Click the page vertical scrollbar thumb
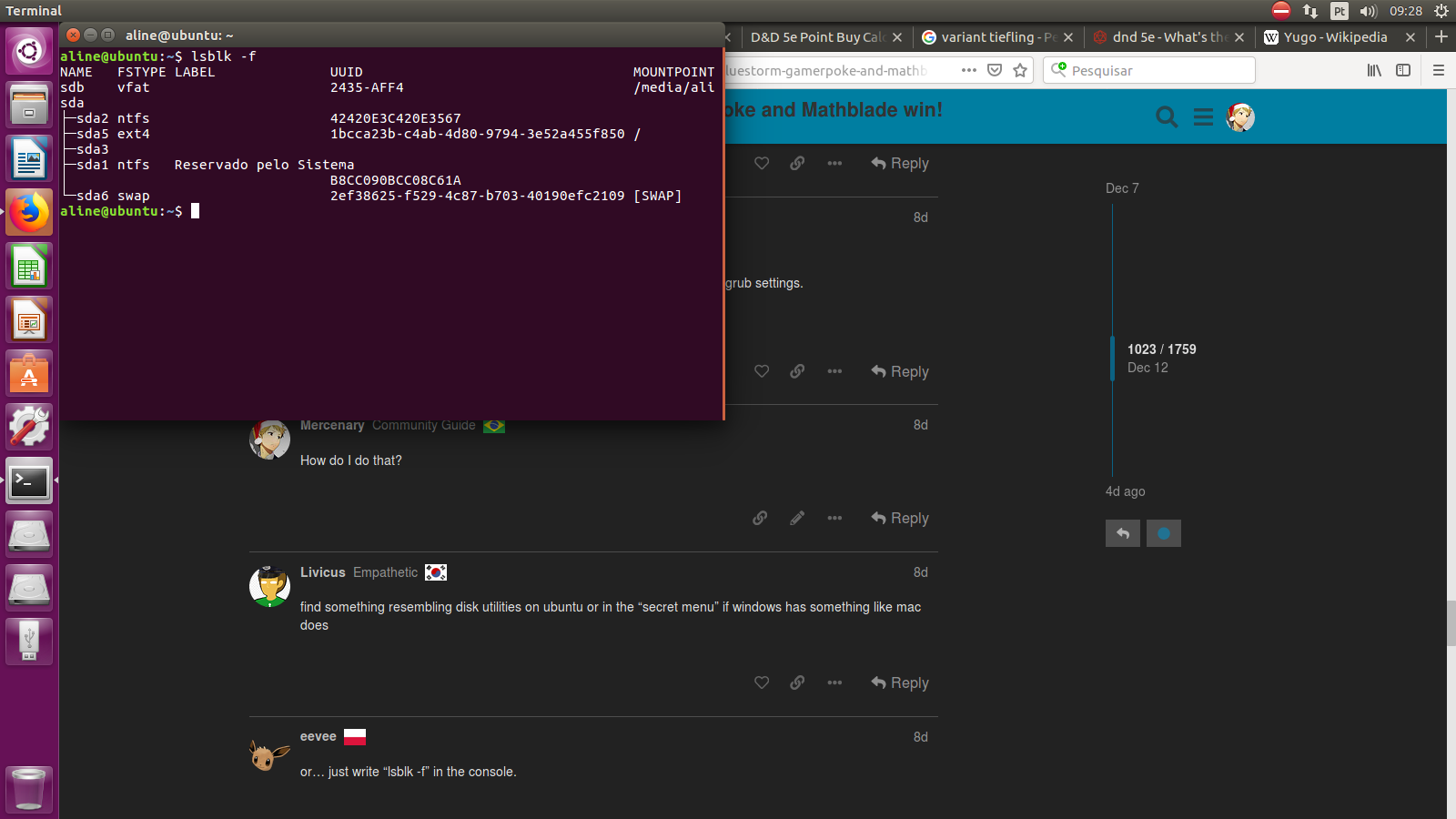This screenshot has height=819, width=1456. [x=1451, y=622]
